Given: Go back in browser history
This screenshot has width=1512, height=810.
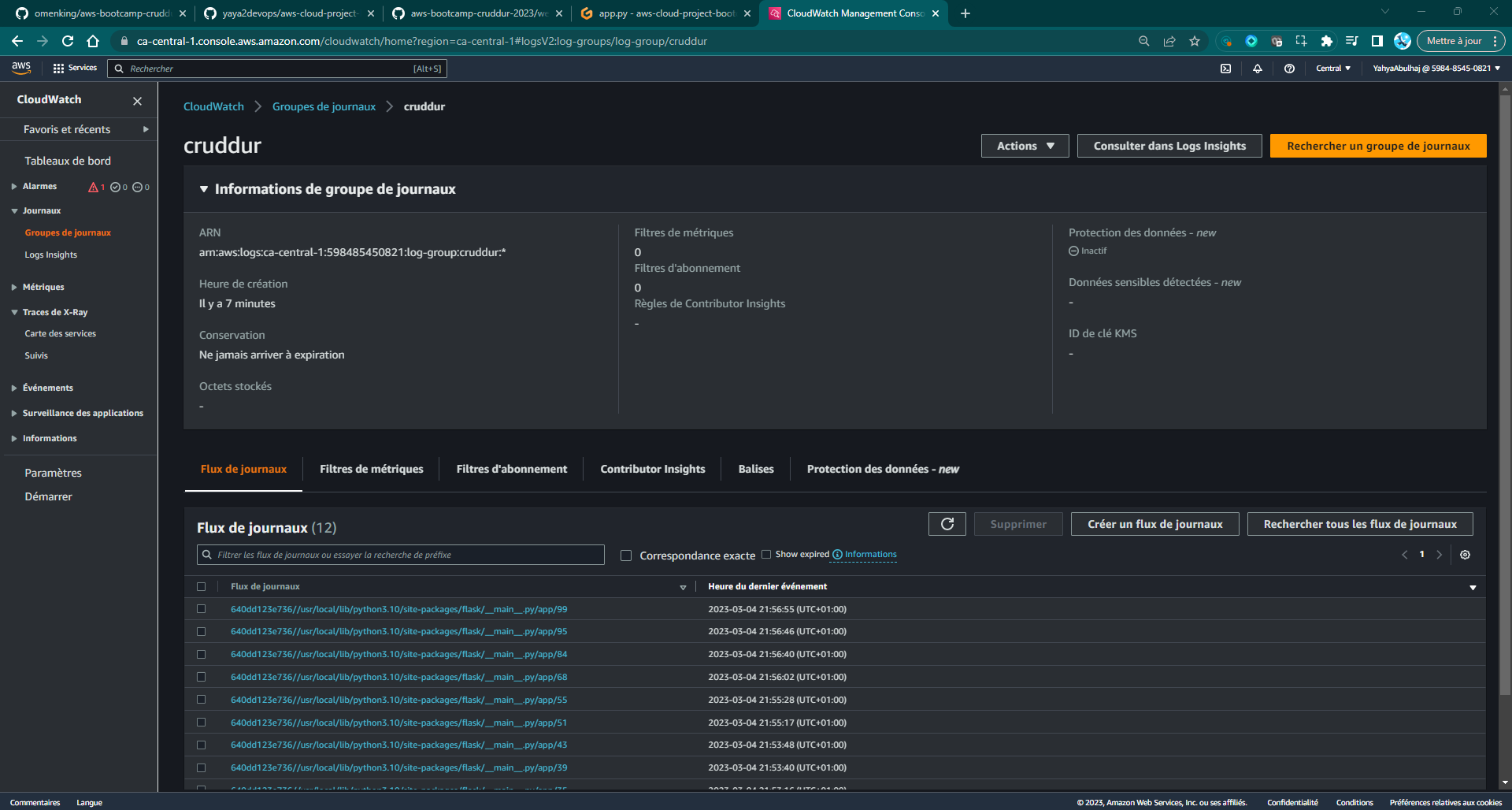Looking at the screenshot, I should (x=17, y=41).
